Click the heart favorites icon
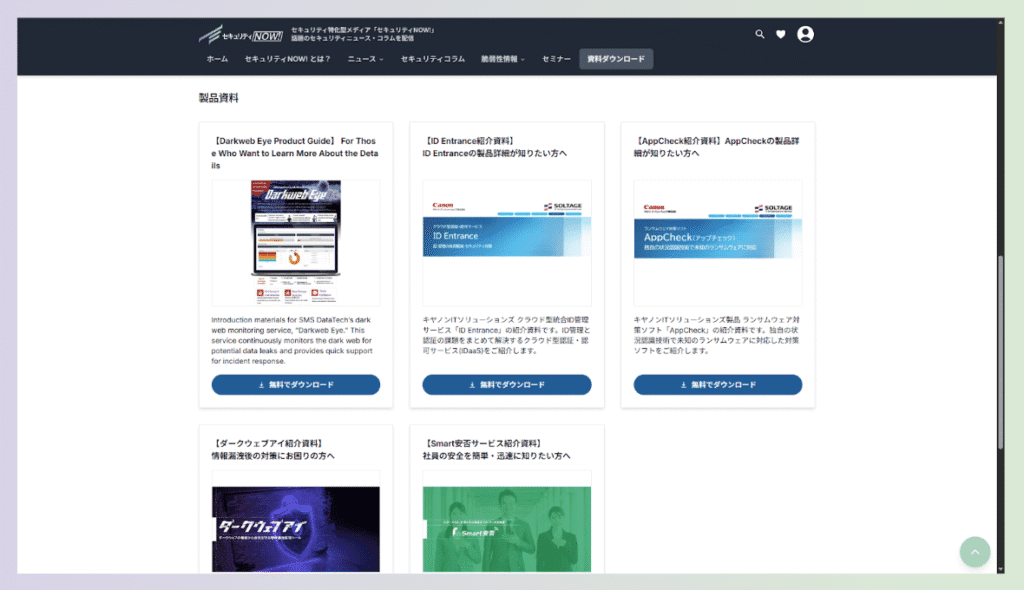The height and width of the screenshot is (590, 1024). click(781, 34)
